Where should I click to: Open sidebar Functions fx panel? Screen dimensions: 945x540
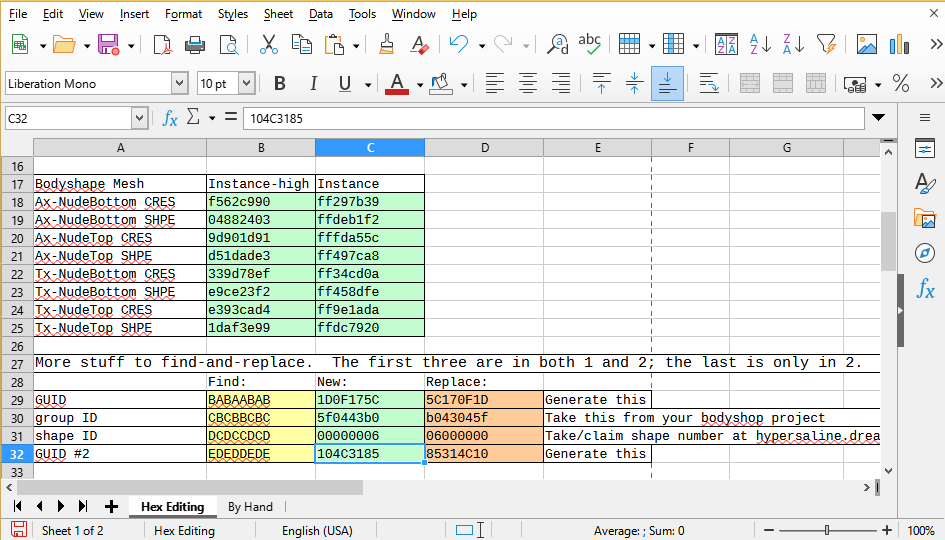pyautogui.click(x=925, y=288)
